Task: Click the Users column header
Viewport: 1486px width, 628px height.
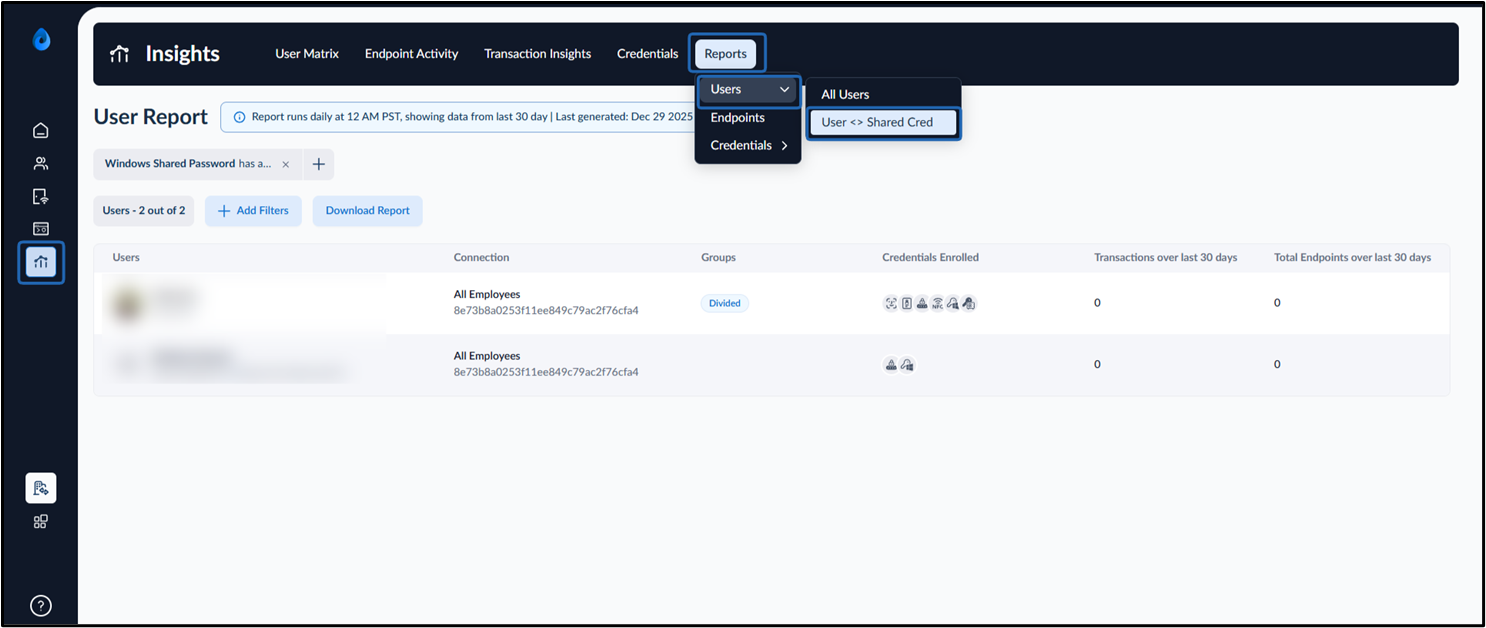Action: coord(127,258)
